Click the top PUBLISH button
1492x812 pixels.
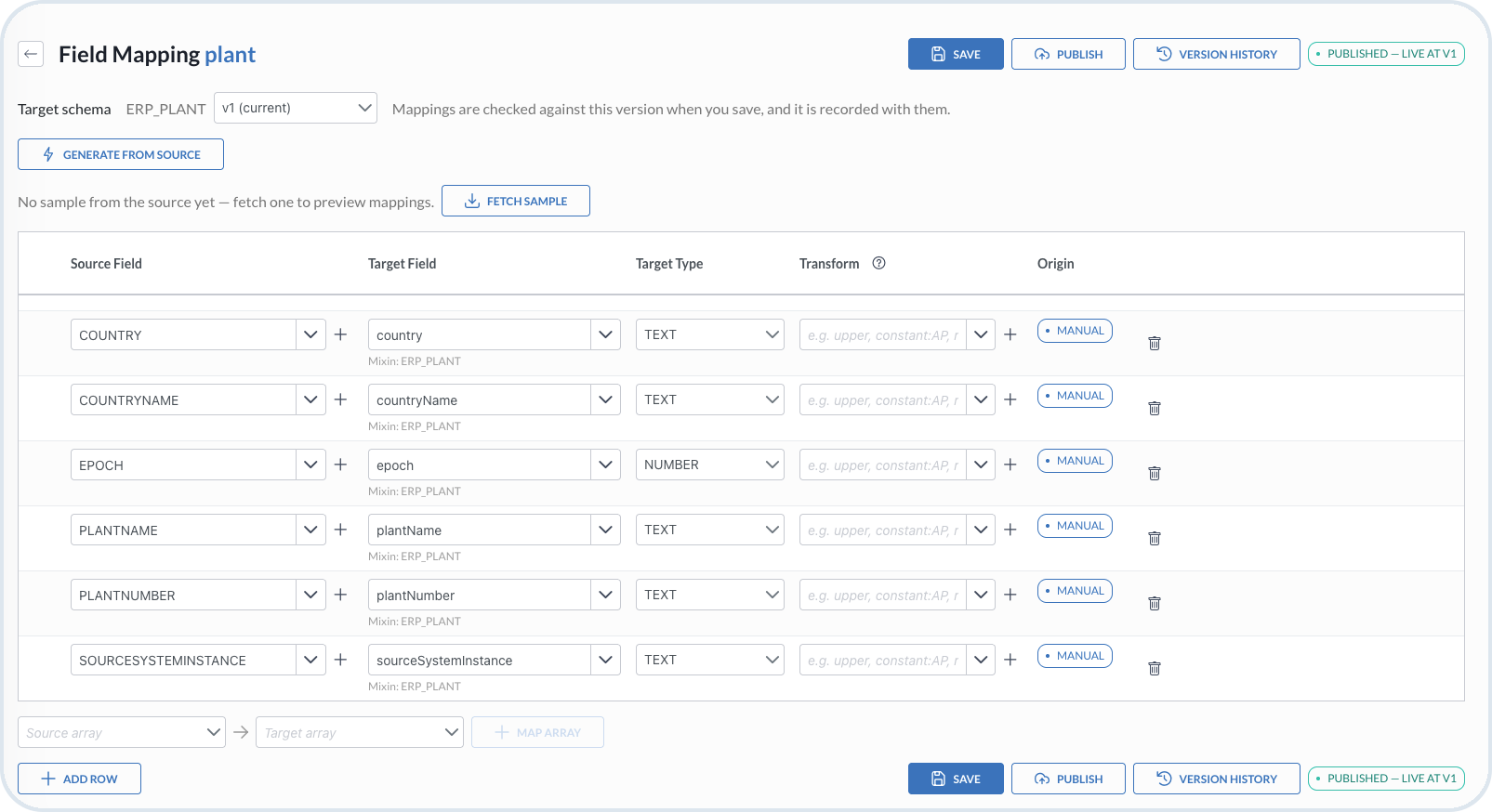(1068, 54)
